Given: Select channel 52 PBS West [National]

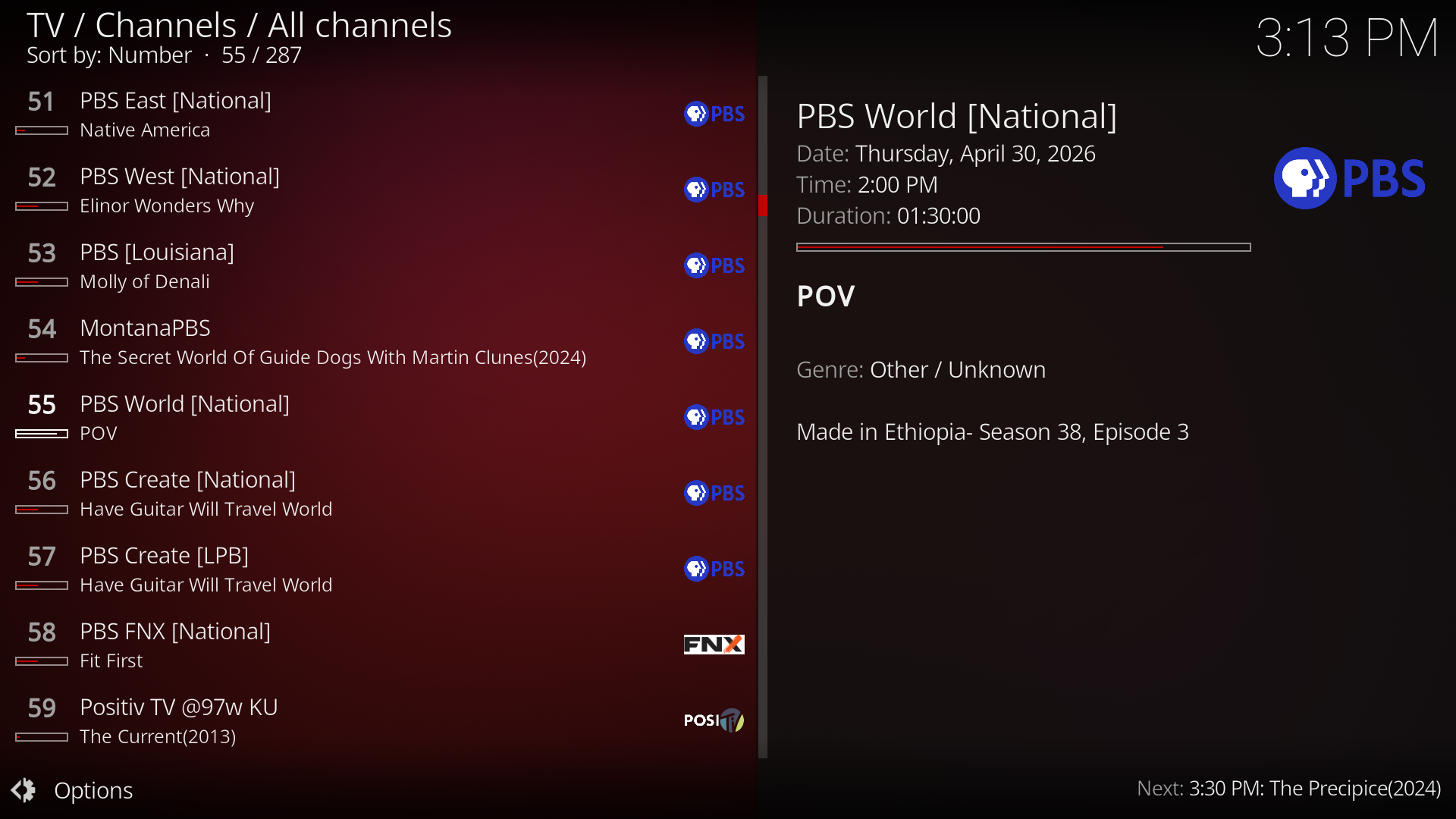Looking at the screenshot, I should [379, 190].
